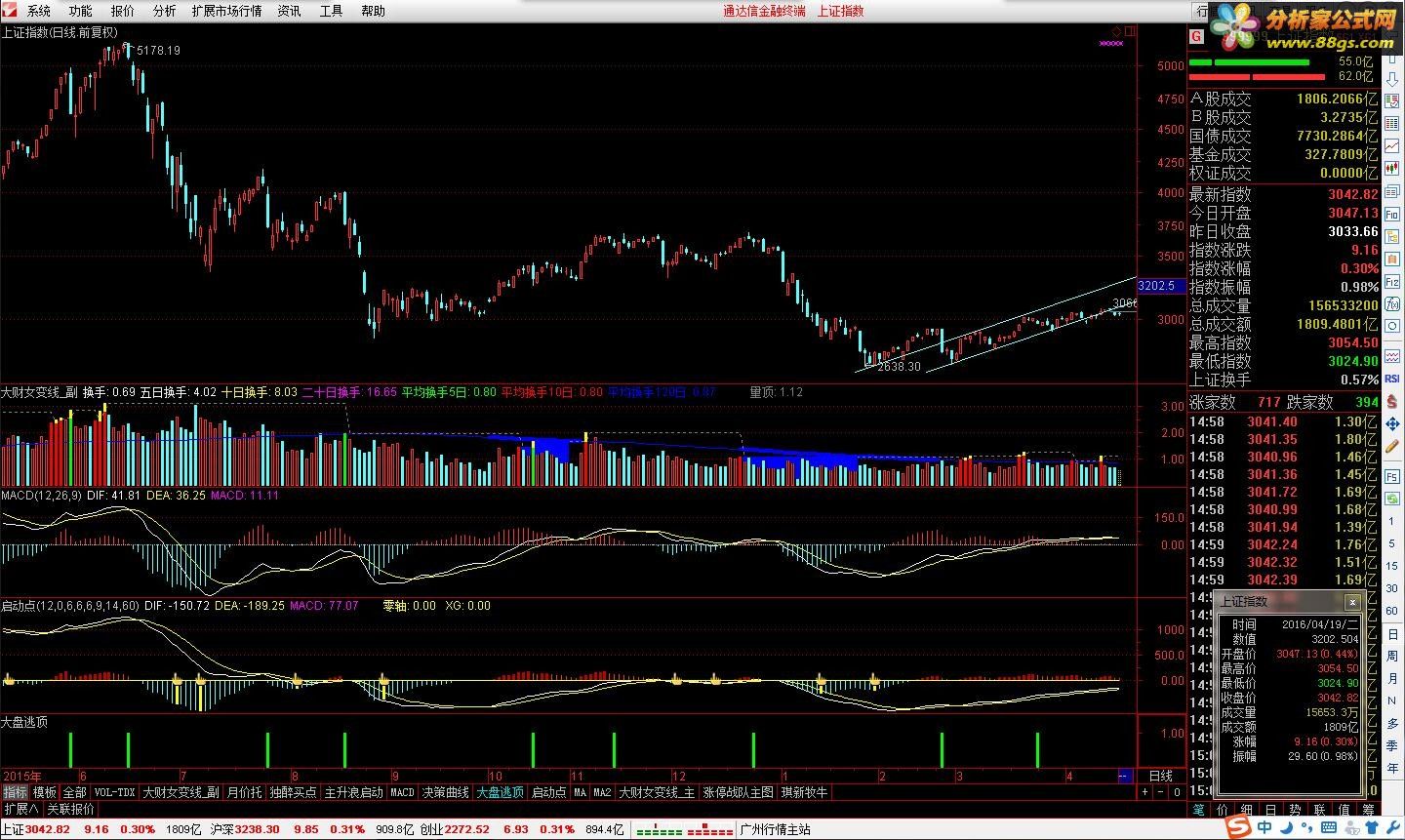Select the 势 trend tab in the quote panel
This screenshot has height=840, width=1405.
coord(1296,810)
